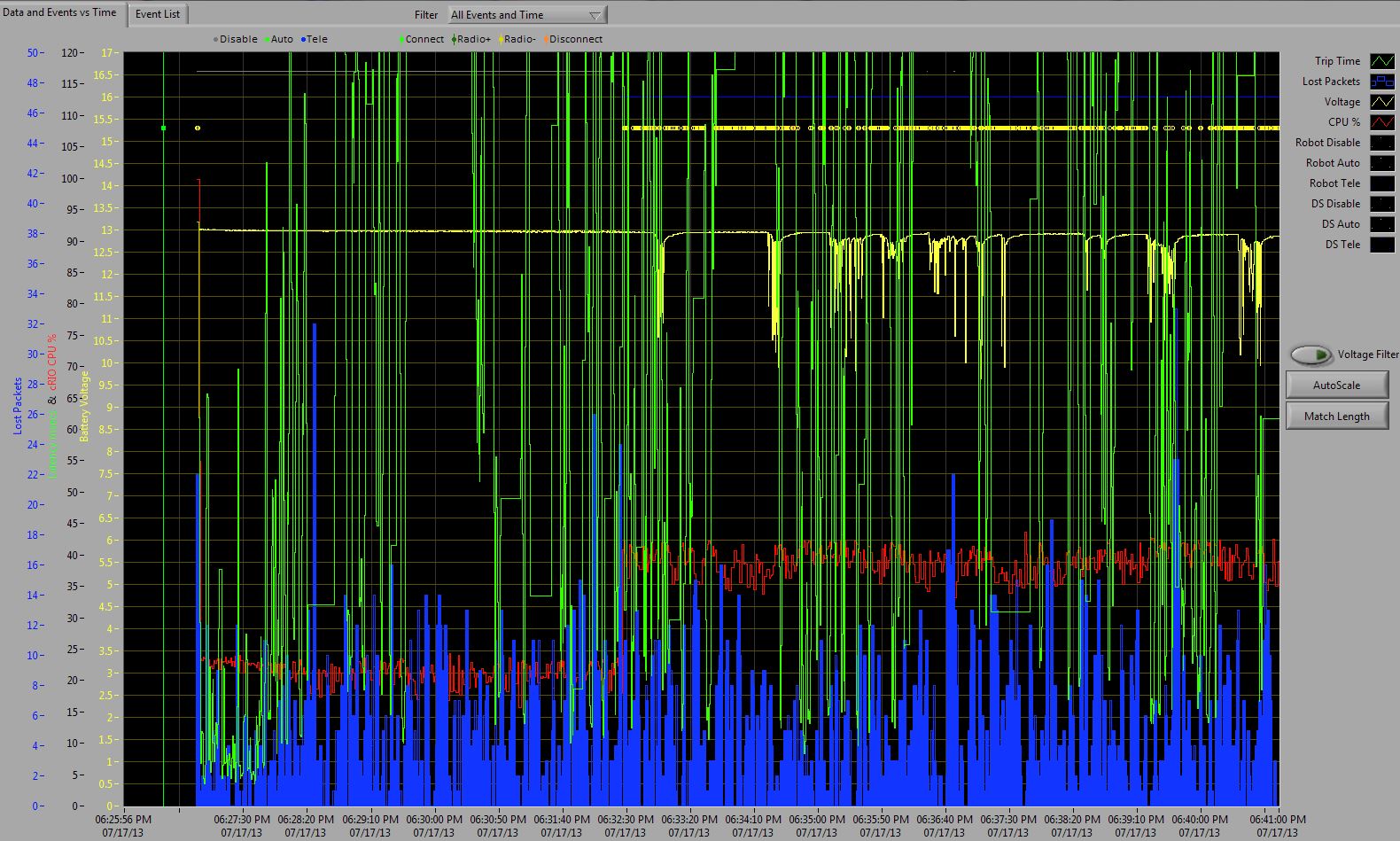1400x841 pixels.
Task: Click the Disconnect event legend entry
Action: pos(572,39)
